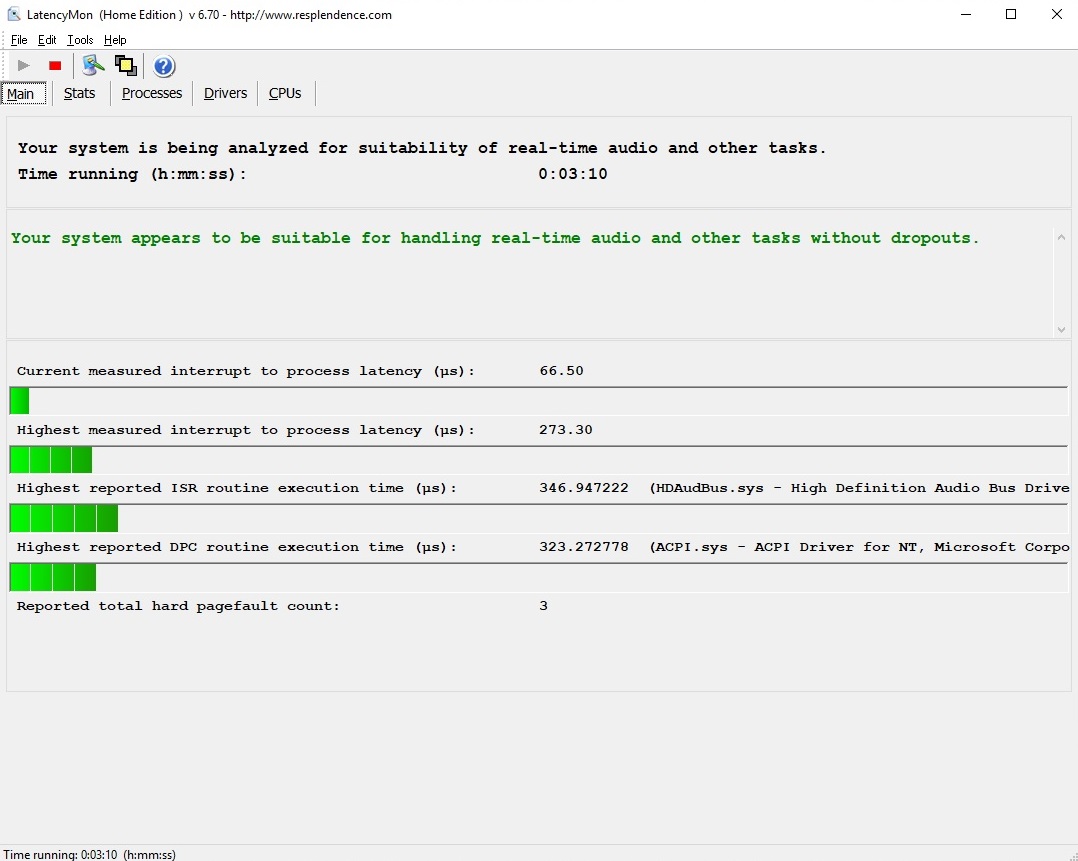The width and height of the screenshot is (1078, 861).
Task: Click the Start monitor play icon
Action: [23, 65]
